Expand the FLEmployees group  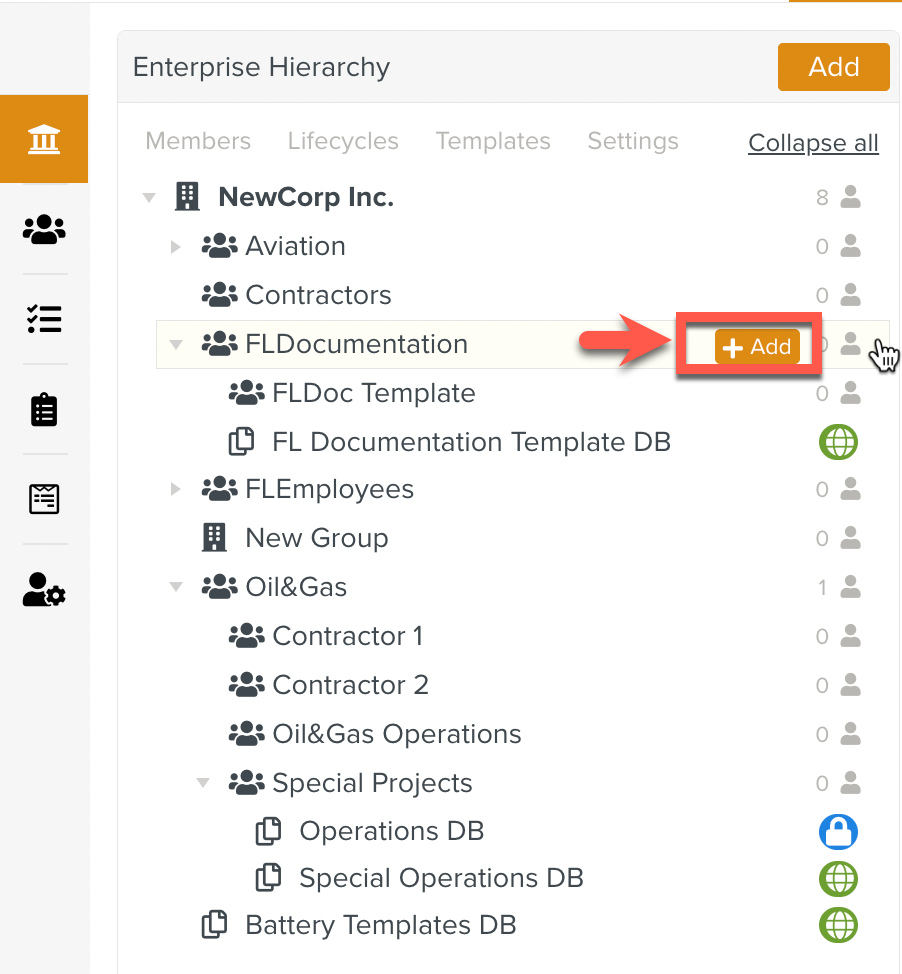click(x=176, y=490)
